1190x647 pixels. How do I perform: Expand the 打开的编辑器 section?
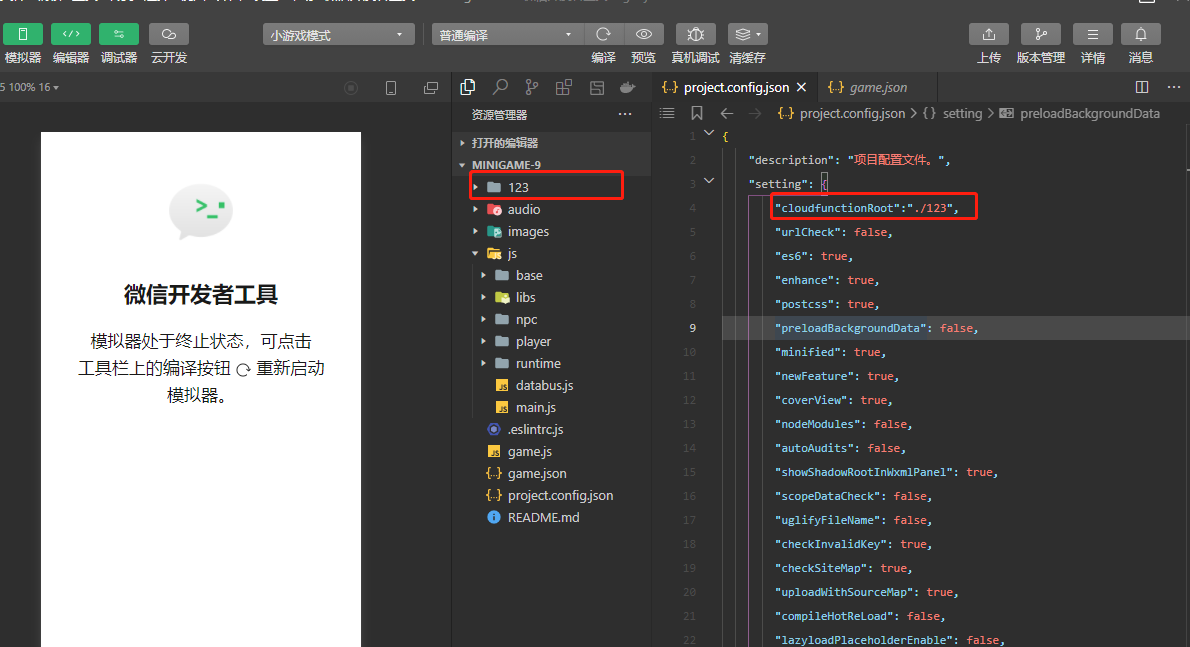pos(552,143)
